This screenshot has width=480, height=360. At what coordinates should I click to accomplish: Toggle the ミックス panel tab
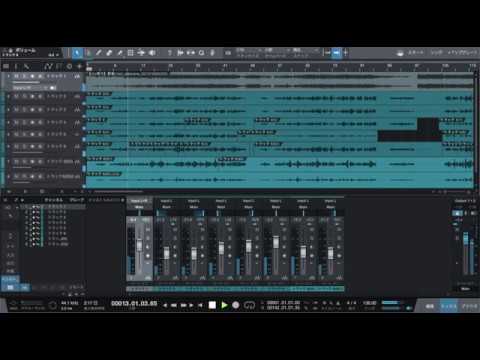click(448, 306)
